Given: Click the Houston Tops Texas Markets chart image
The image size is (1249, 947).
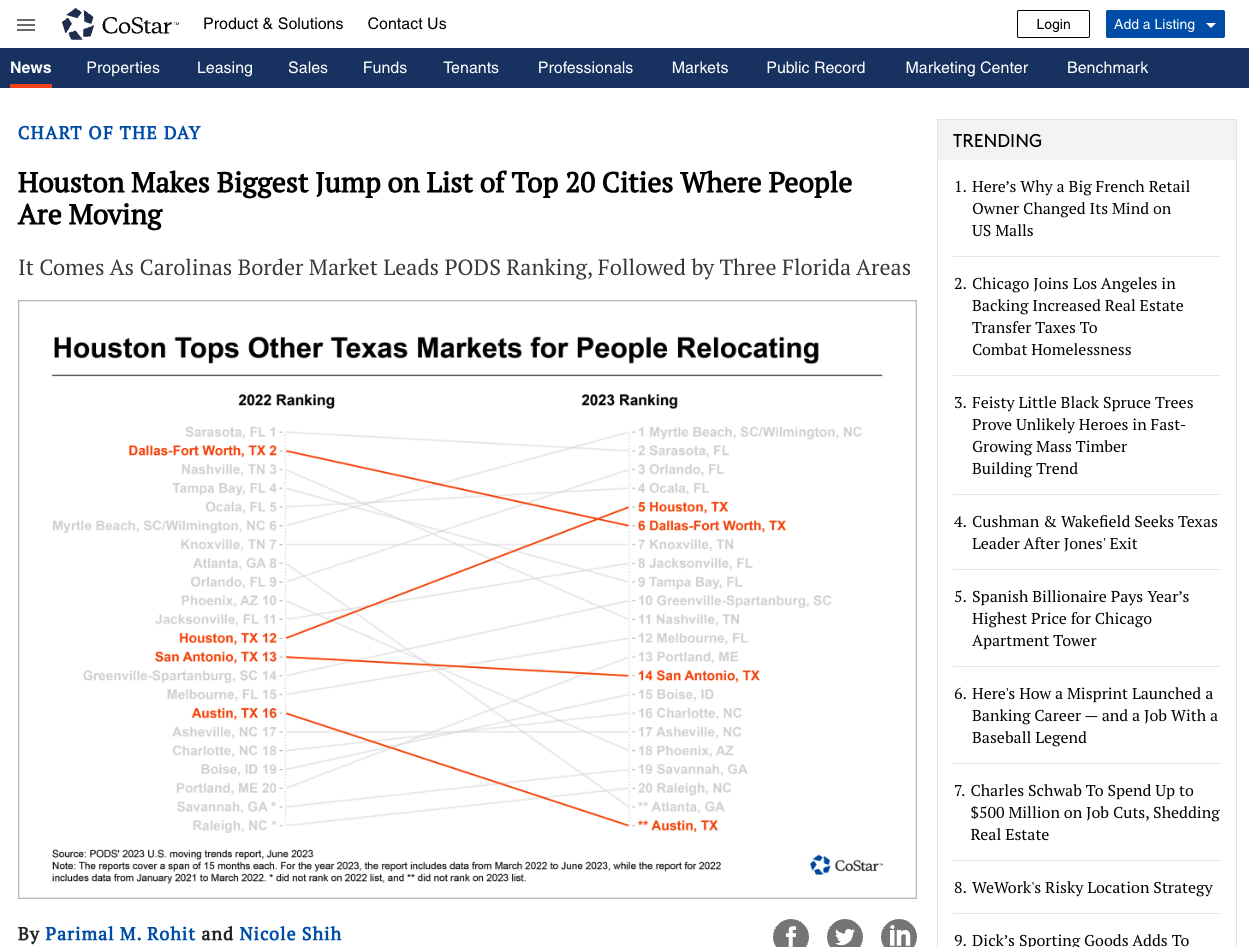Looking at the screenshot, I should pyautogui.click(x=467, y=599).
